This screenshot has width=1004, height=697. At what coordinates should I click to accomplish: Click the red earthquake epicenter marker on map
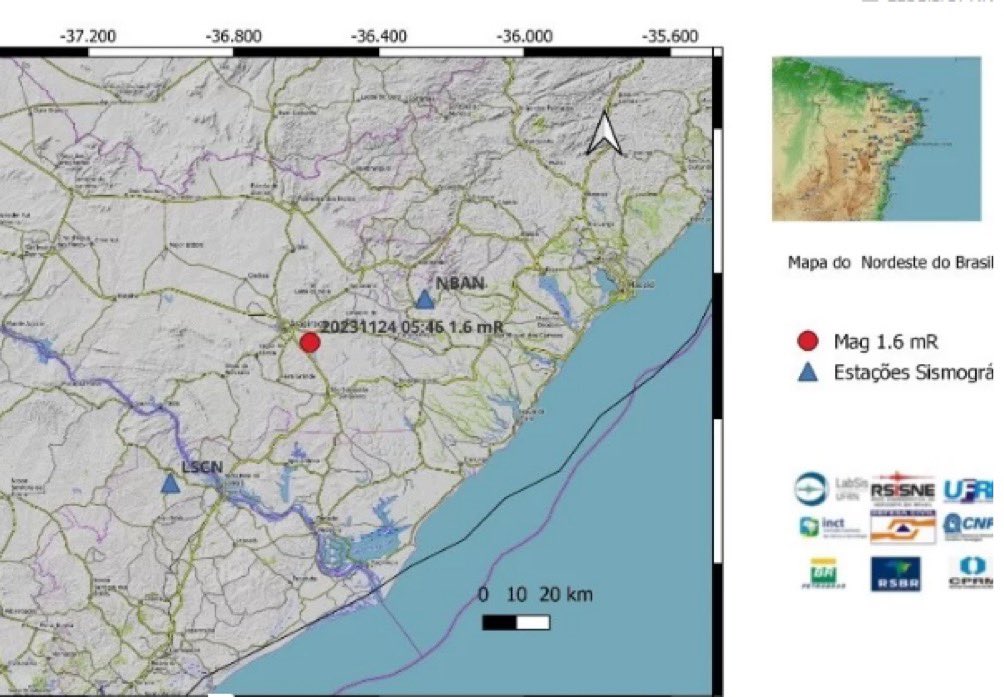[x=310, y=342]
